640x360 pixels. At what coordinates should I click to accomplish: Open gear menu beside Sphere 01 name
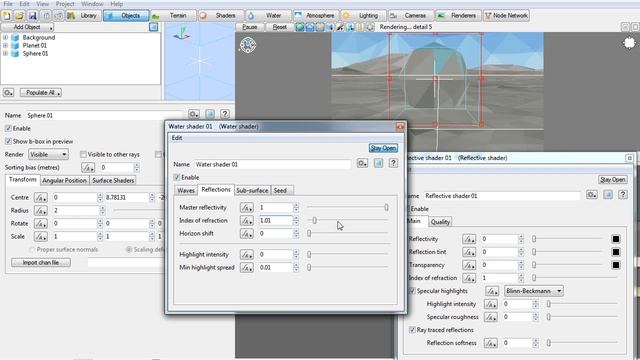194,114
